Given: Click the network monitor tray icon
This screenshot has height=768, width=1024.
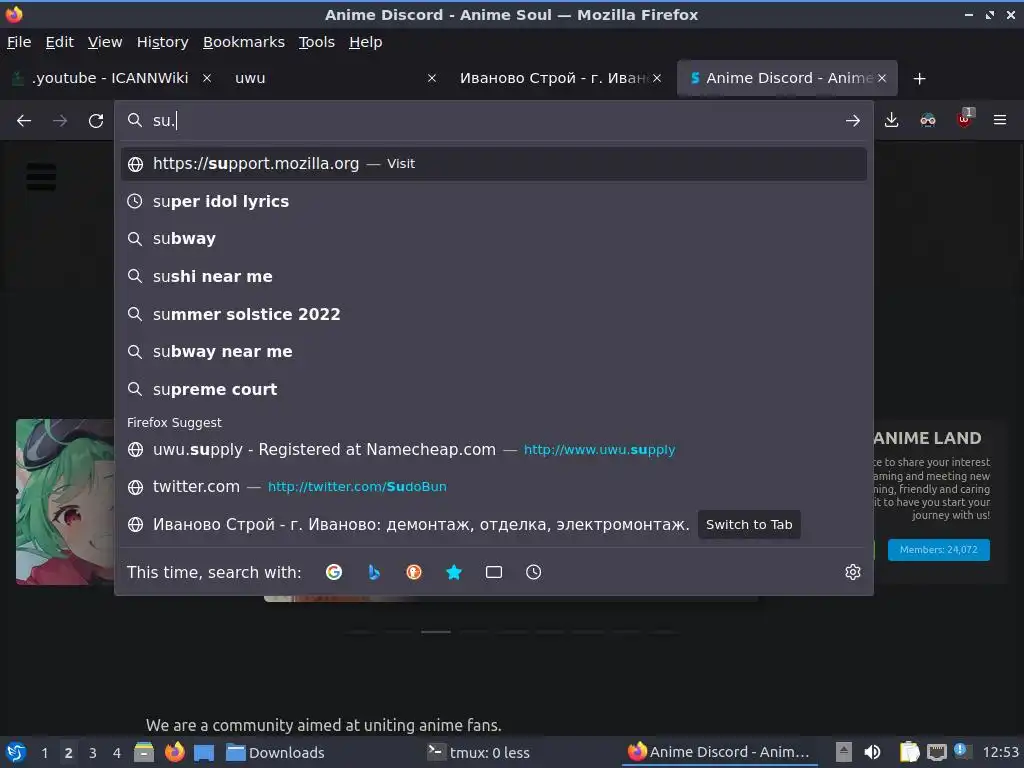Looking at the screenshot, I should (936, 752).
